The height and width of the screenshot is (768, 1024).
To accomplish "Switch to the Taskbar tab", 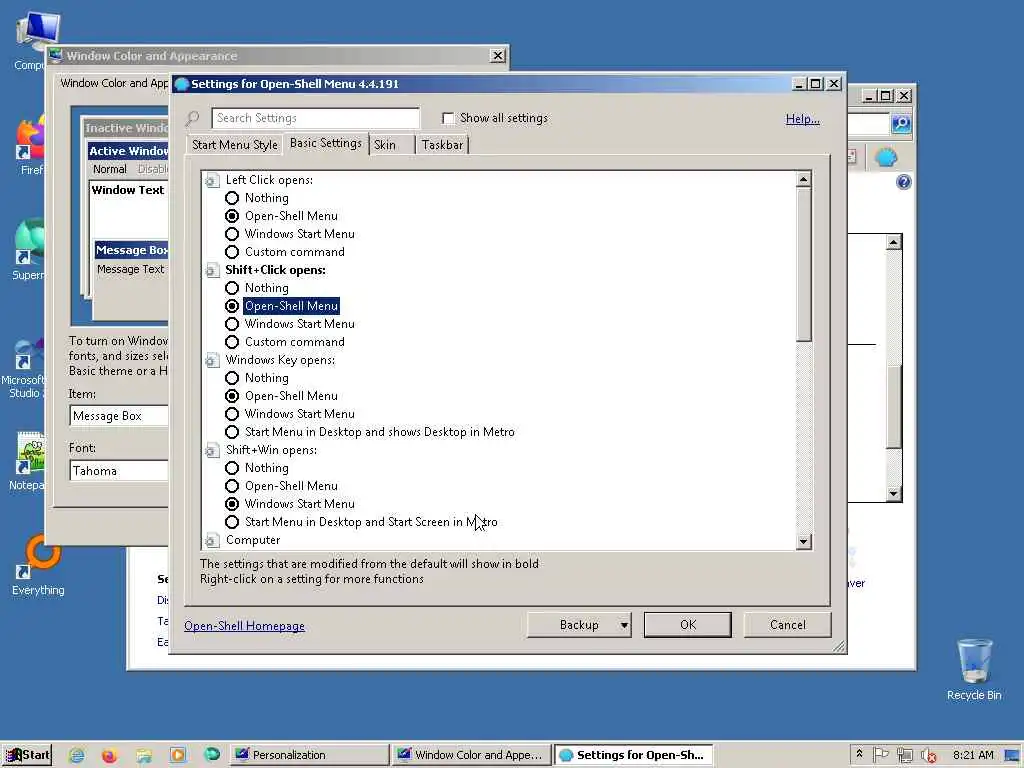I will click(x=442, y=145).
